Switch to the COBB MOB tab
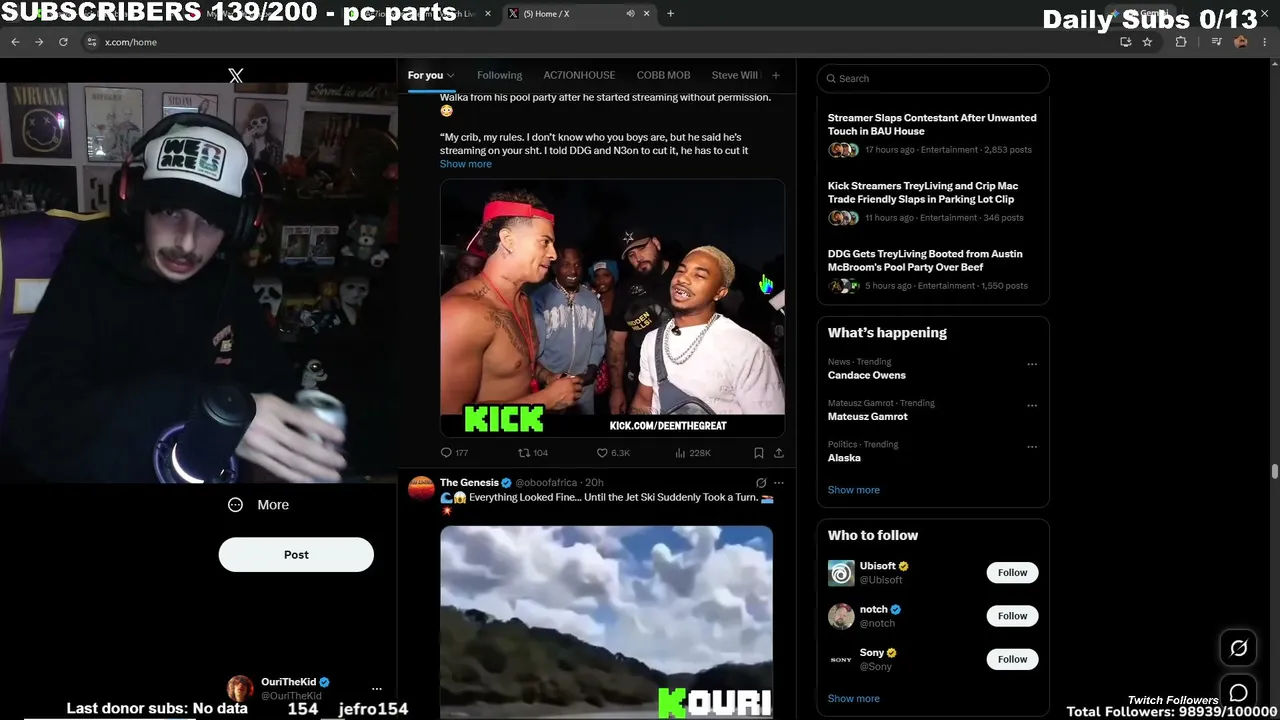The height and width of the screenshot is (720, 1280). 664,75
